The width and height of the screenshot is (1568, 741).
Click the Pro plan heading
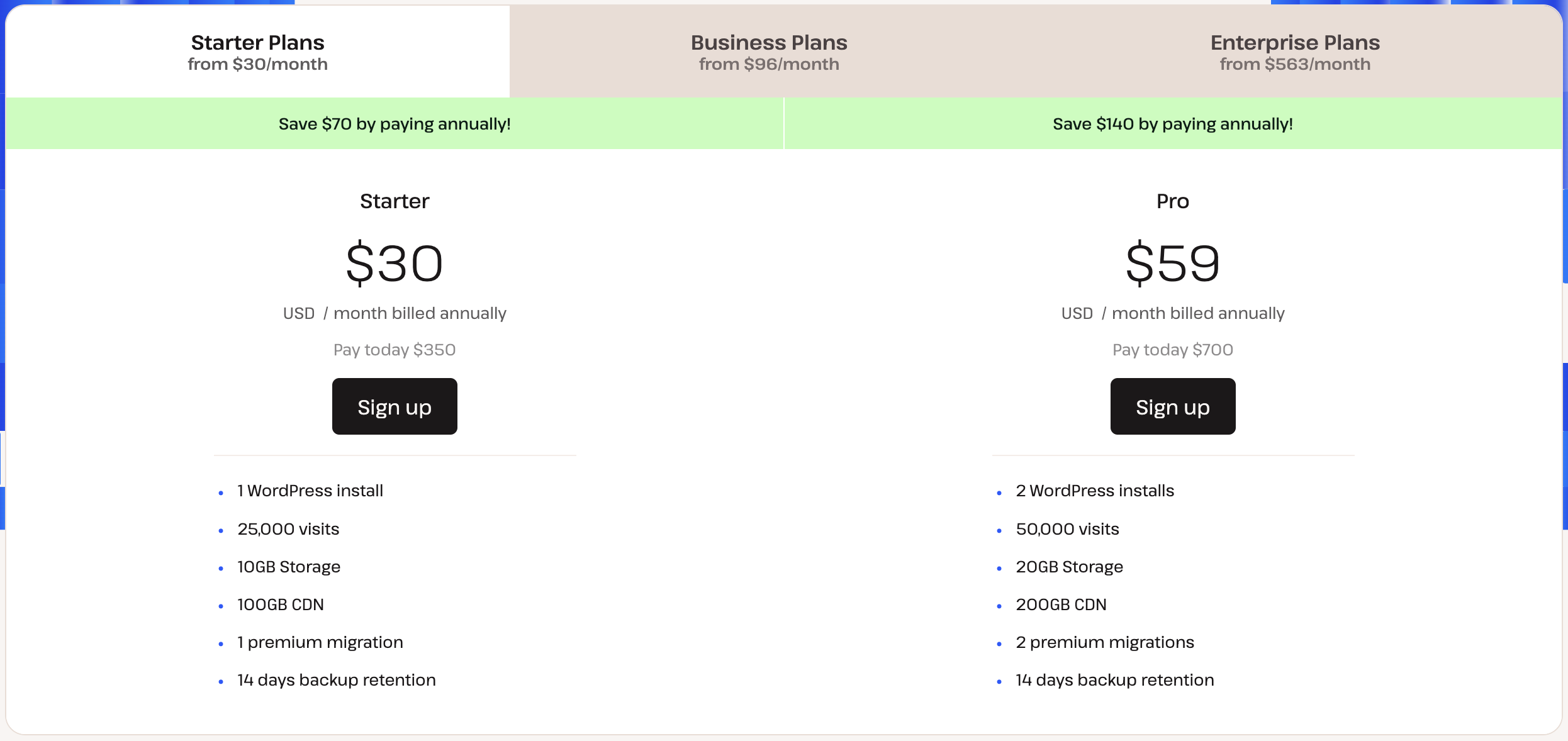point(1172,201)
